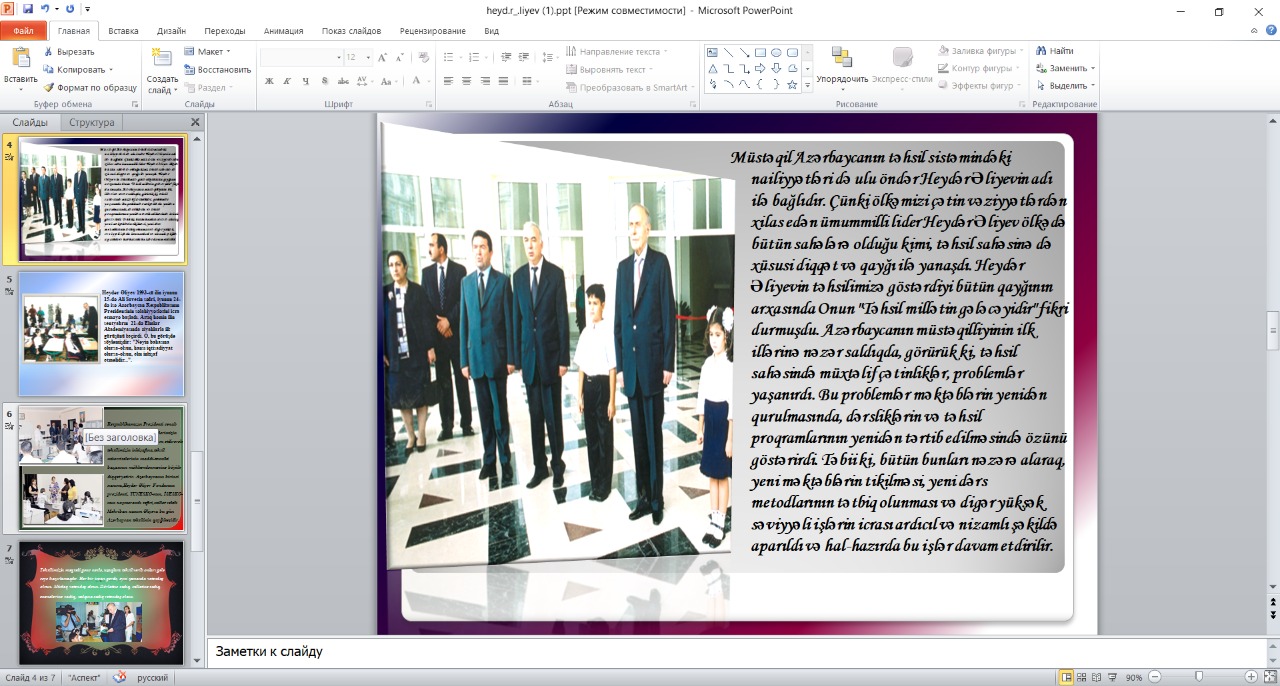Open the Файл tab

(23, 31)
